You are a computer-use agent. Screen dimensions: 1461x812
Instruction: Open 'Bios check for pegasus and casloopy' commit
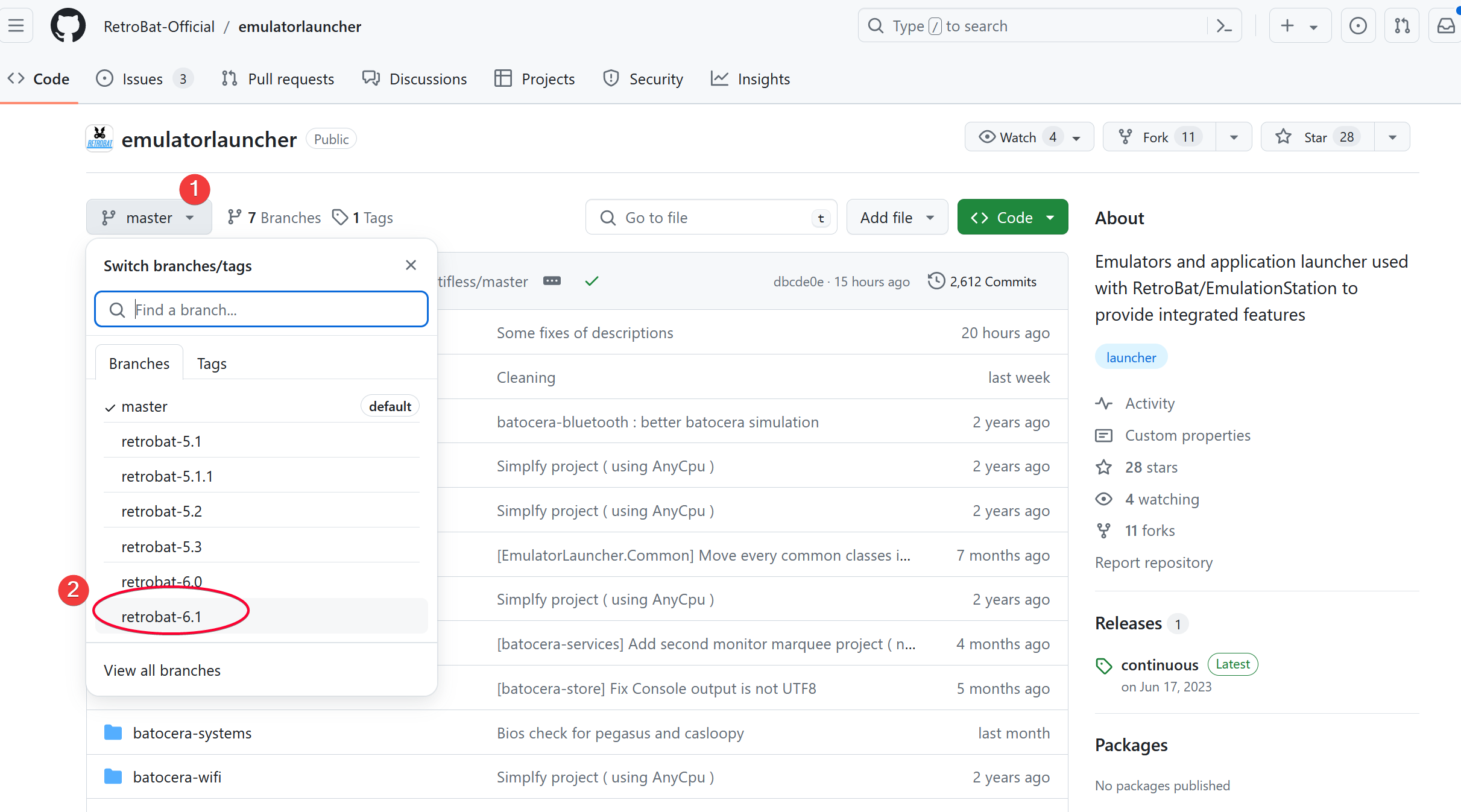coord(620,733)
